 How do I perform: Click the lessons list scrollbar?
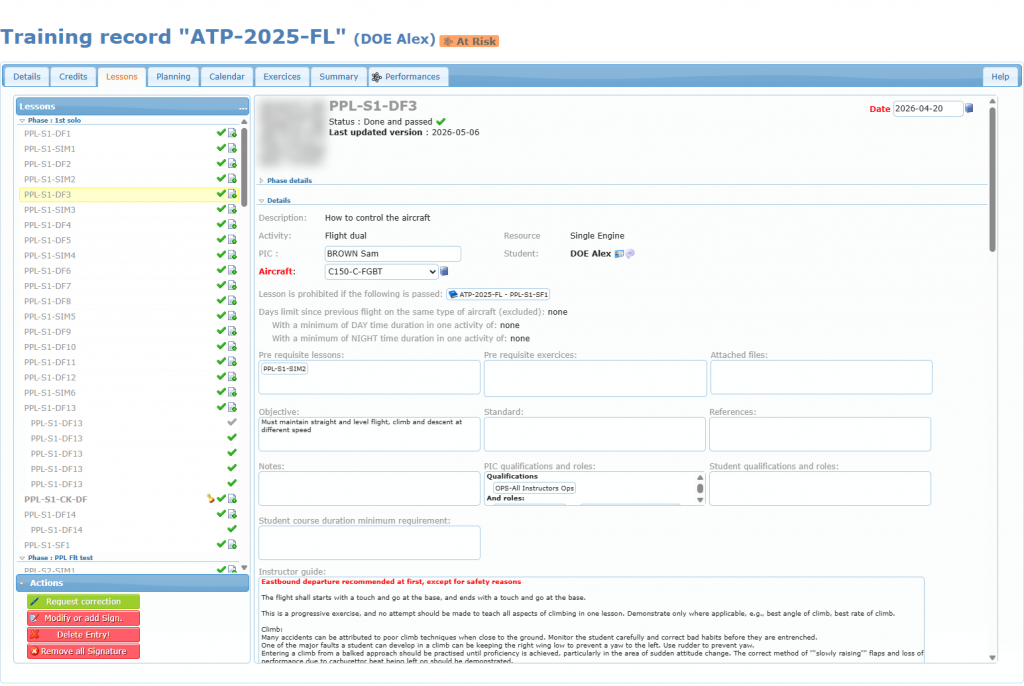coord(244,167)
